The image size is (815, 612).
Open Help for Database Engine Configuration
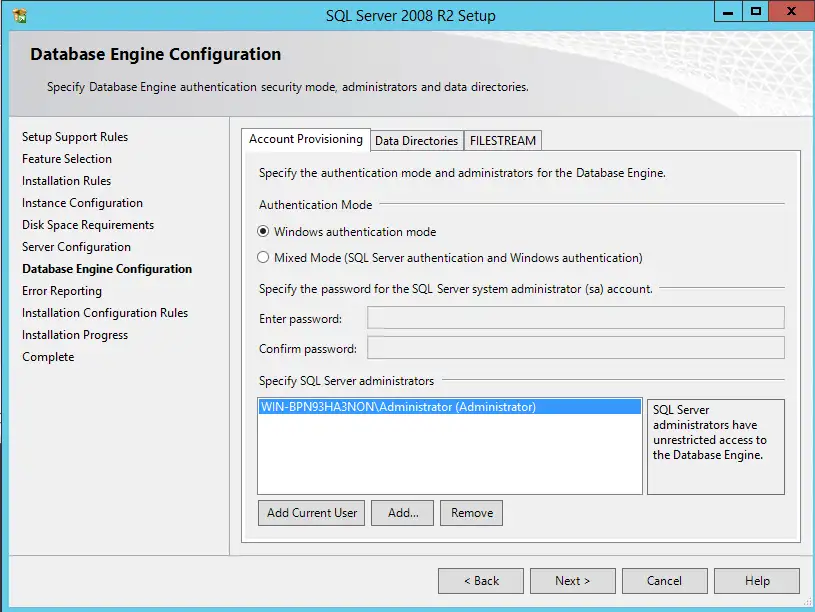756,580
